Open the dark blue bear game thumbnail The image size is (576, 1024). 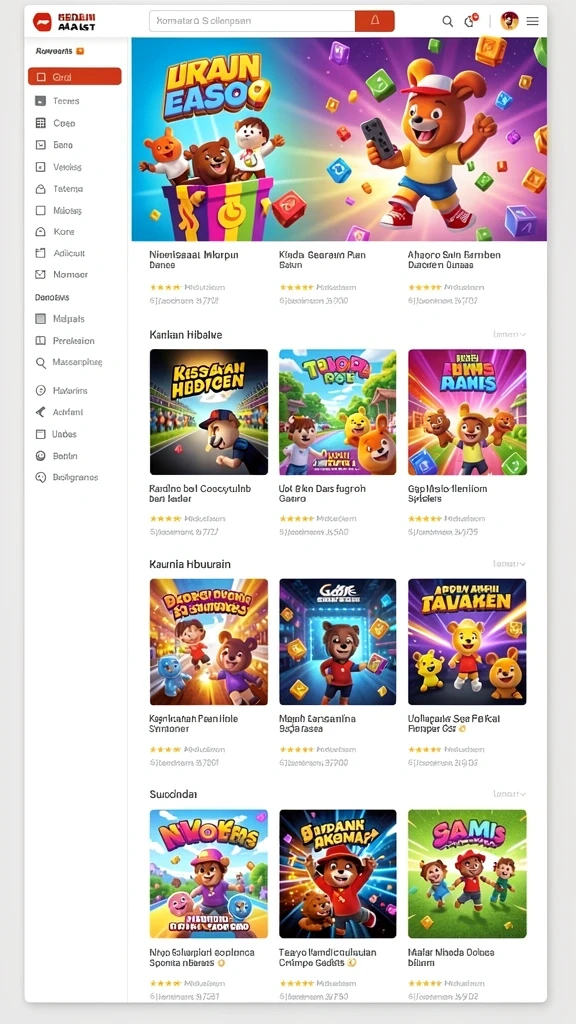[x=338, y=641]
